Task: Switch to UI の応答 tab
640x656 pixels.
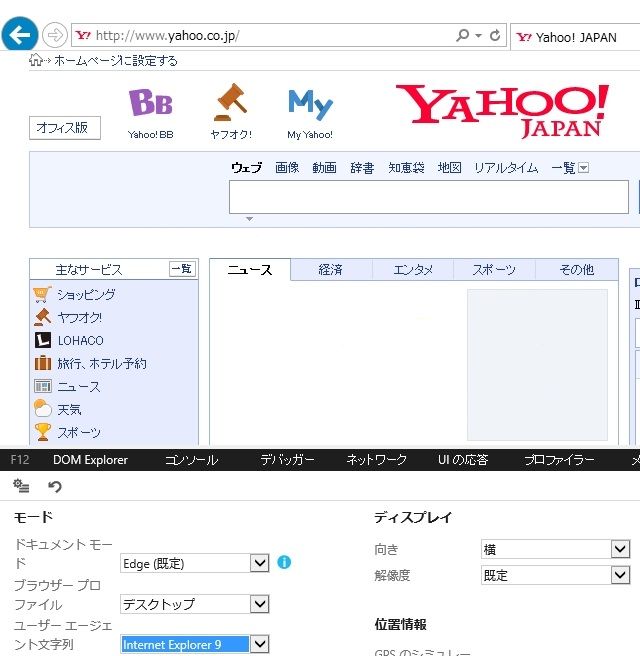Action: click(463, 460)
